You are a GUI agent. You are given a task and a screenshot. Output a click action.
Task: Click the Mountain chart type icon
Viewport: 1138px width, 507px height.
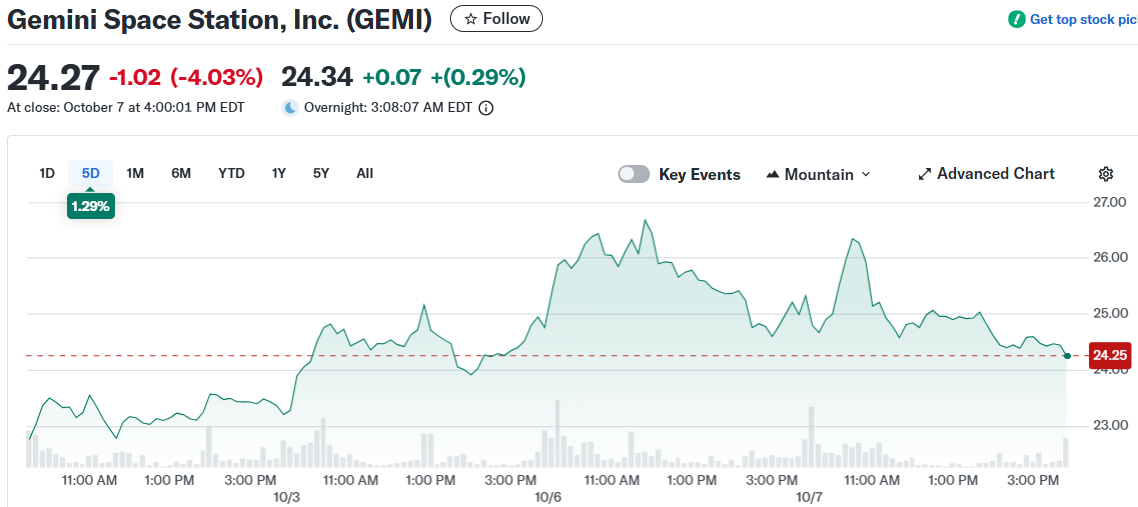pyautogui.click(x=772, y=174)
